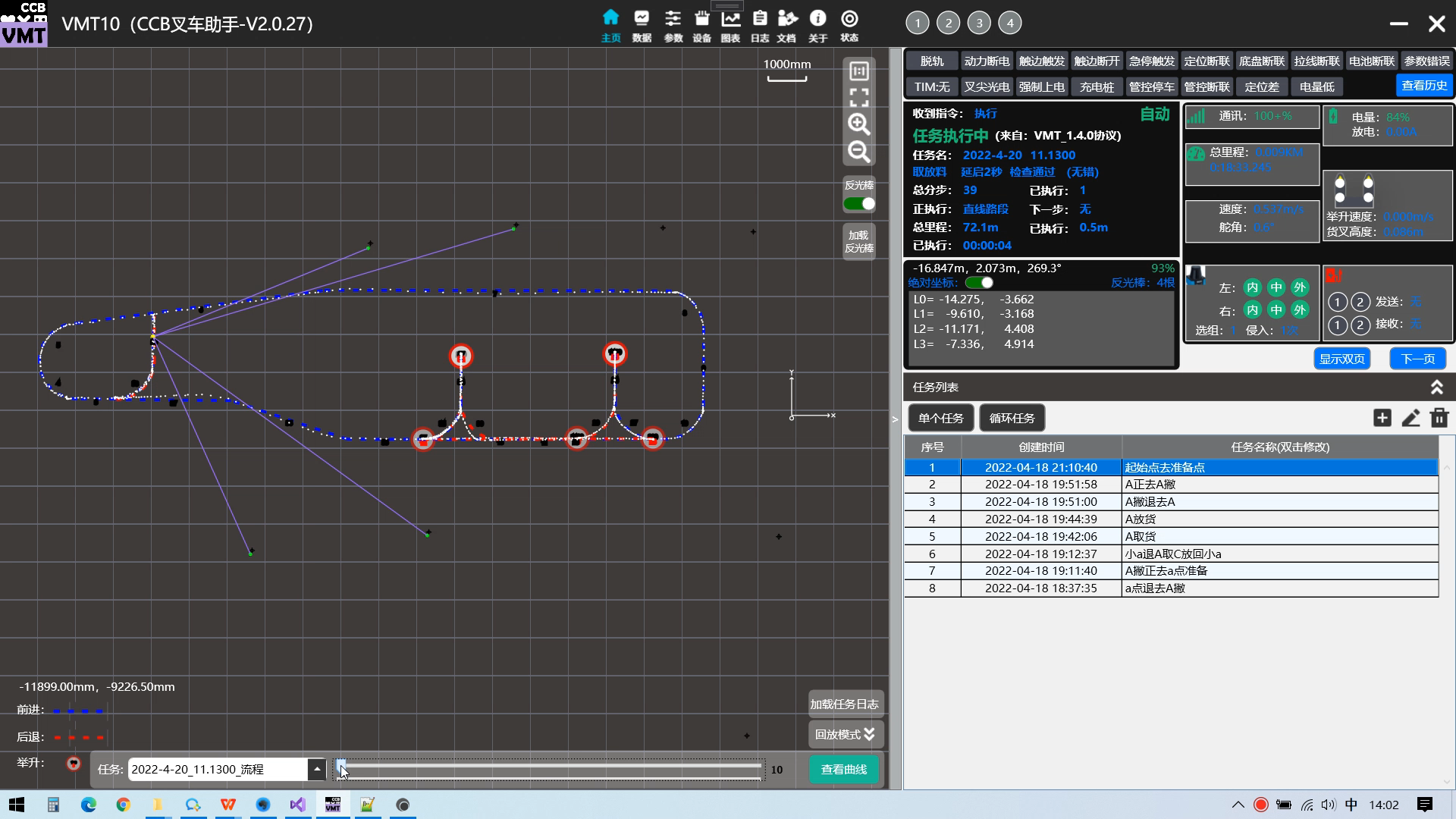Click 查看历史 button
The height and width of the screenshot is (819, 1456).
pos(1424,85)
